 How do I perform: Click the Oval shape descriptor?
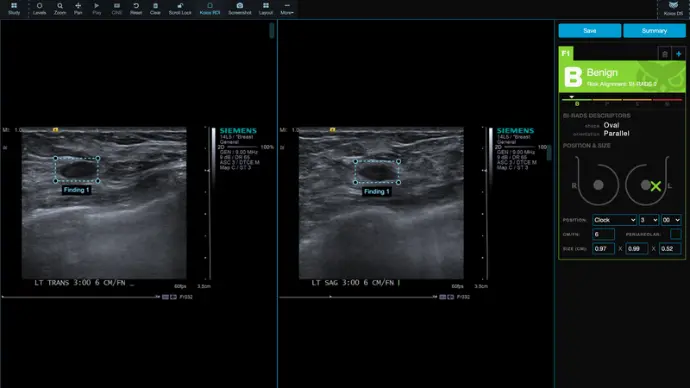(611, 125)
